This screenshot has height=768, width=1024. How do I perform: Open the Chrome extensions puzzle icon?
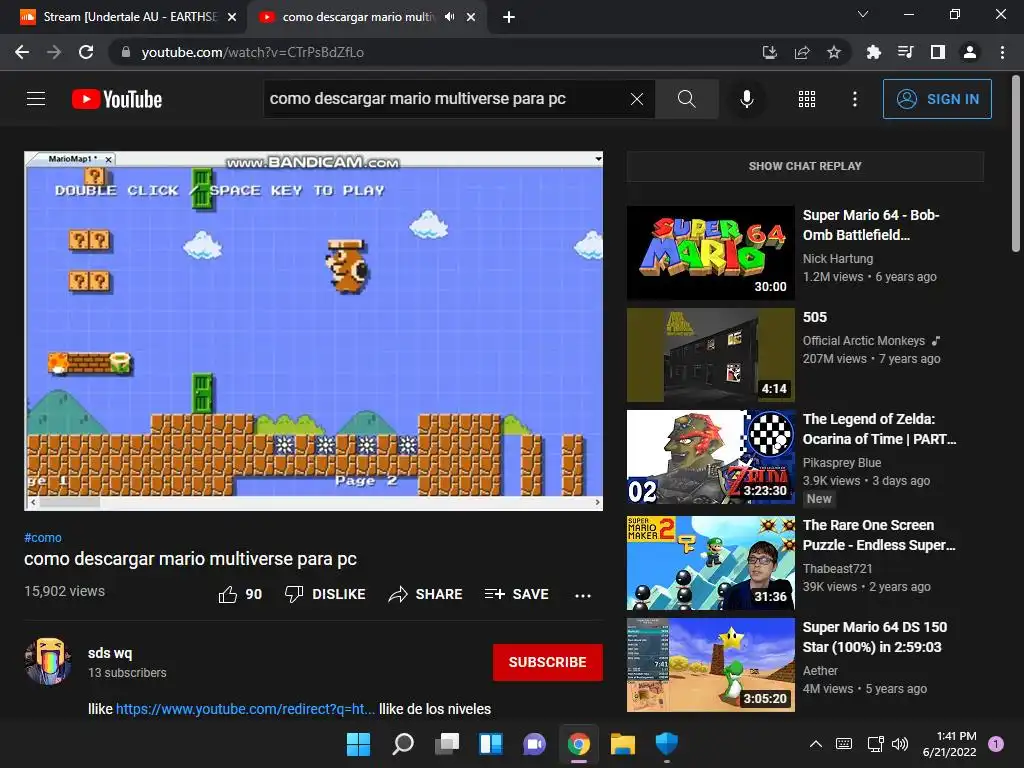[873, 52]
